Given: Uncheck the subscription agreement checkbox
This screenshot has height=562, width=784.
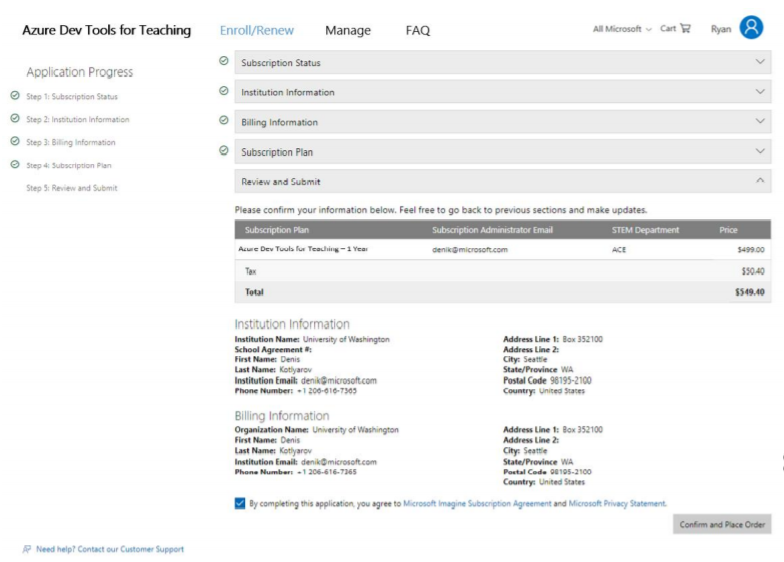Looking at the screenshot, I should coord(240,503).
